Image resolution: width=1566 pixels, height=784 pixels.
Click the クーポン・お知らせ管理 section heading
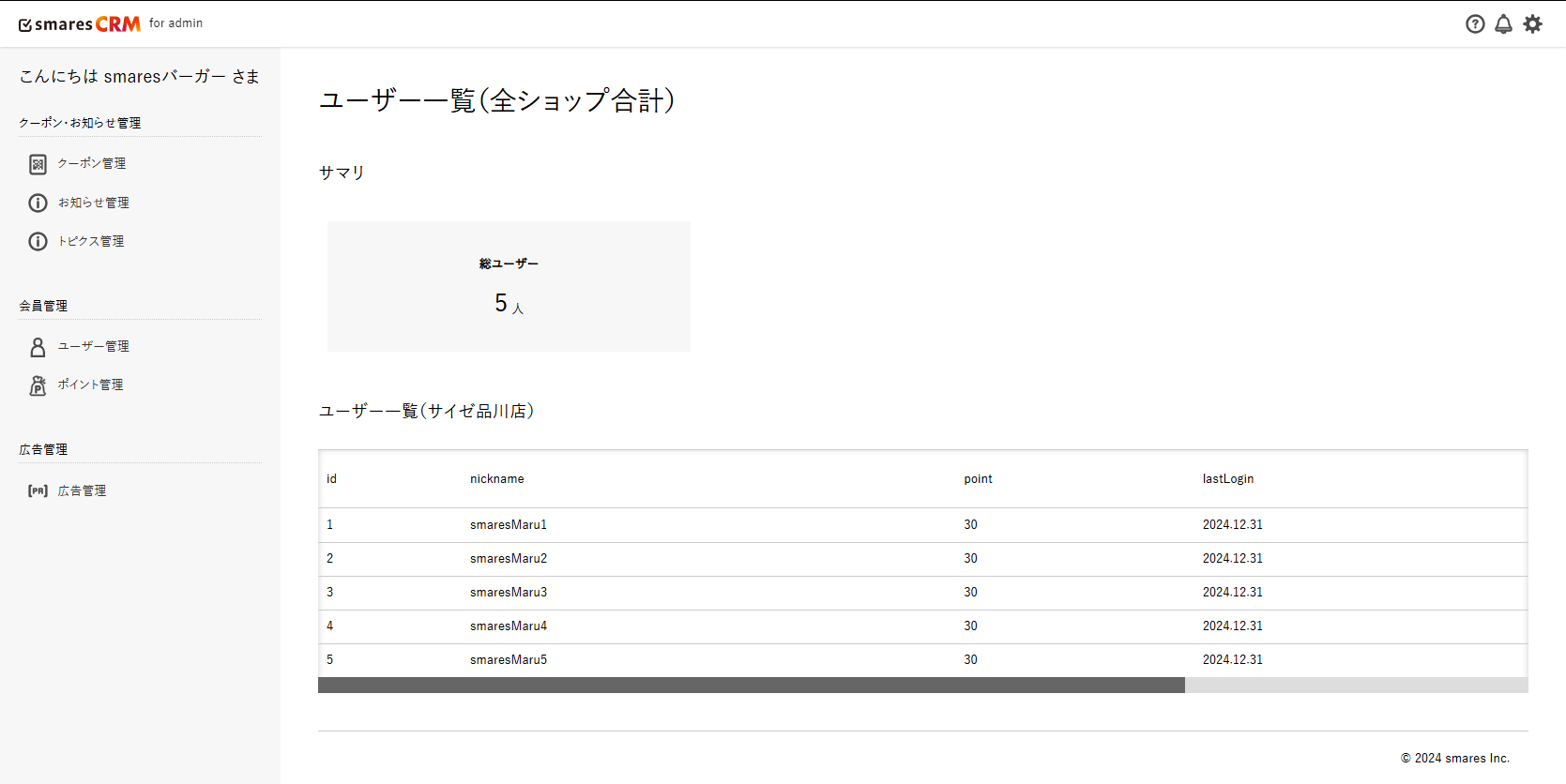80,123
